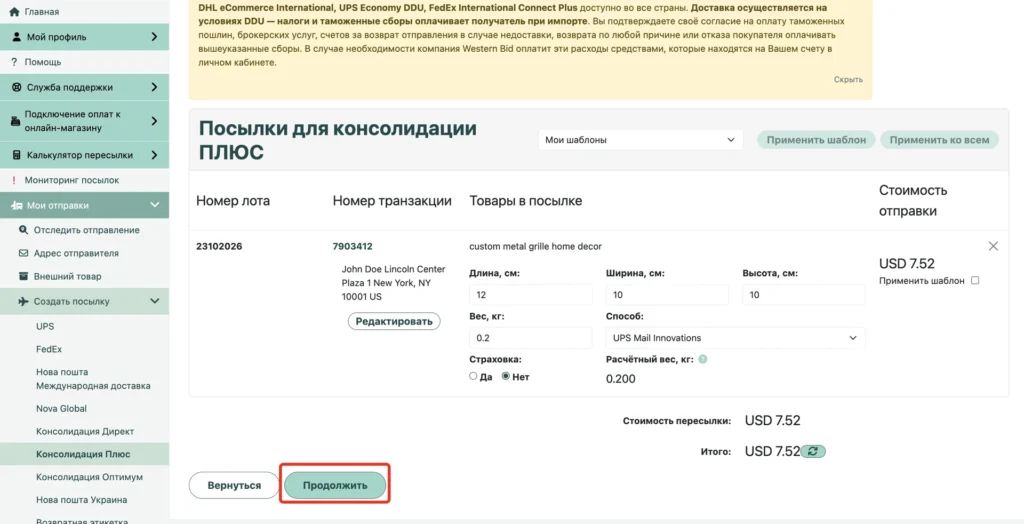Focus the Высота, см input field
This screenshot has height=524, width=1024.
tap(803, 295)
